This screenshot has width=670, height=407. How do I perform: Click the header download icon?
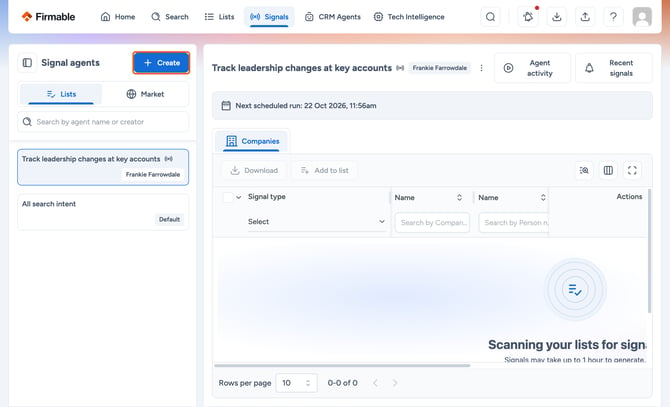pos(556,17)
